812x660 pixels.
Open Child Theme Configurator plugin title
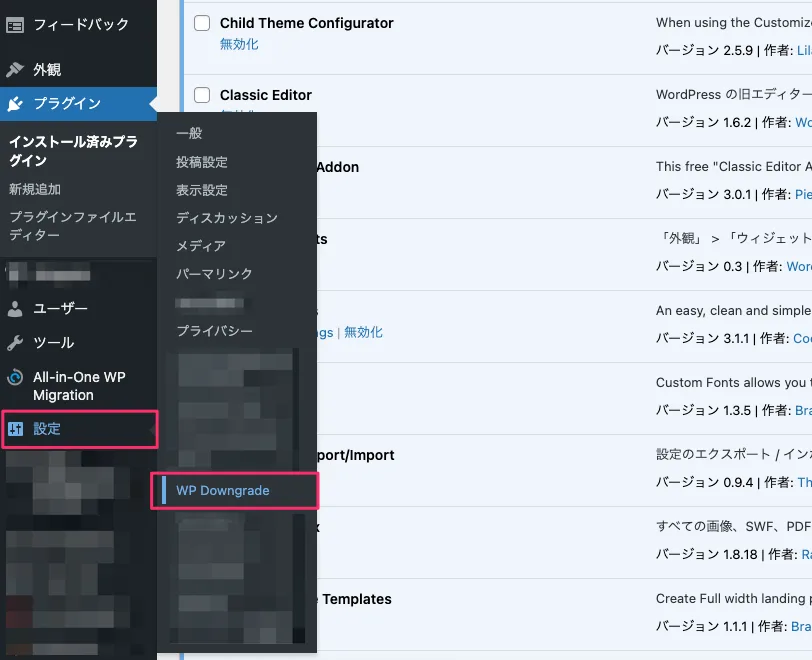pyautogui.click(x=307, y=23)
